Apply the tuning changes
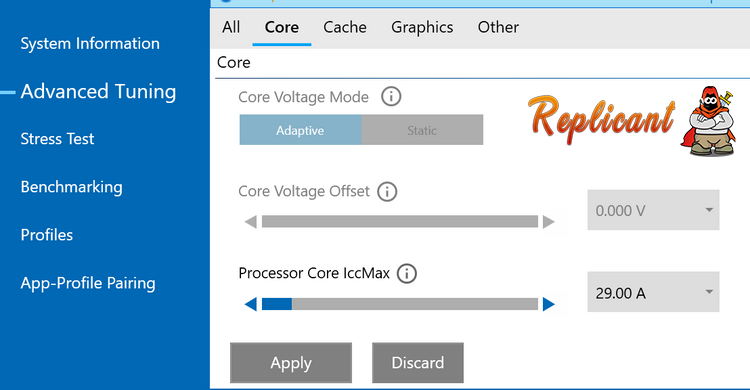The height and width of the screenshot is (390, 750). pos(291,363)
